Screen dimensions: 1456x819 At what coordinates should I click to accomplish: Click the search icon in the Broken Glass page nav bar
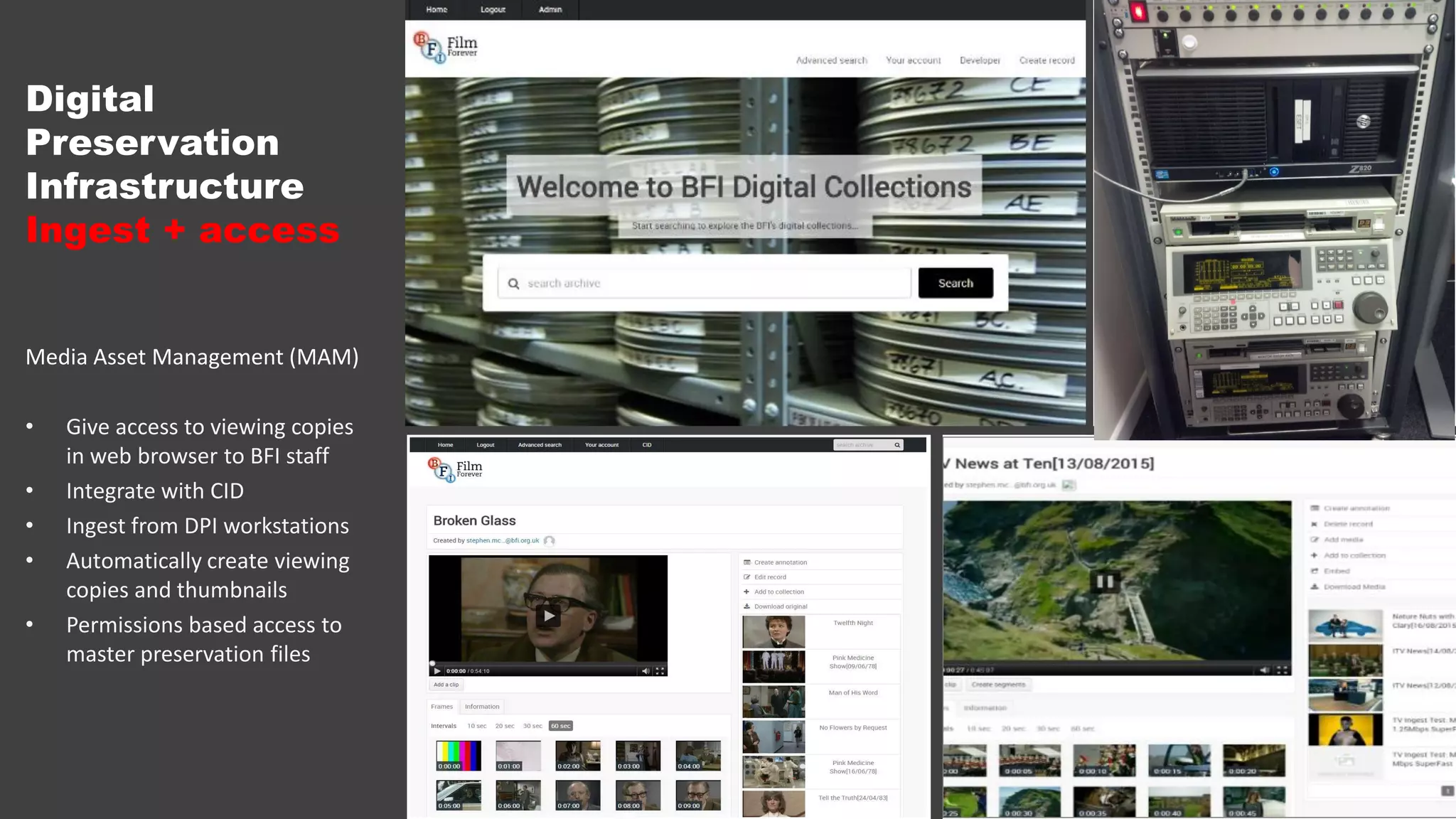coord(897,445)
